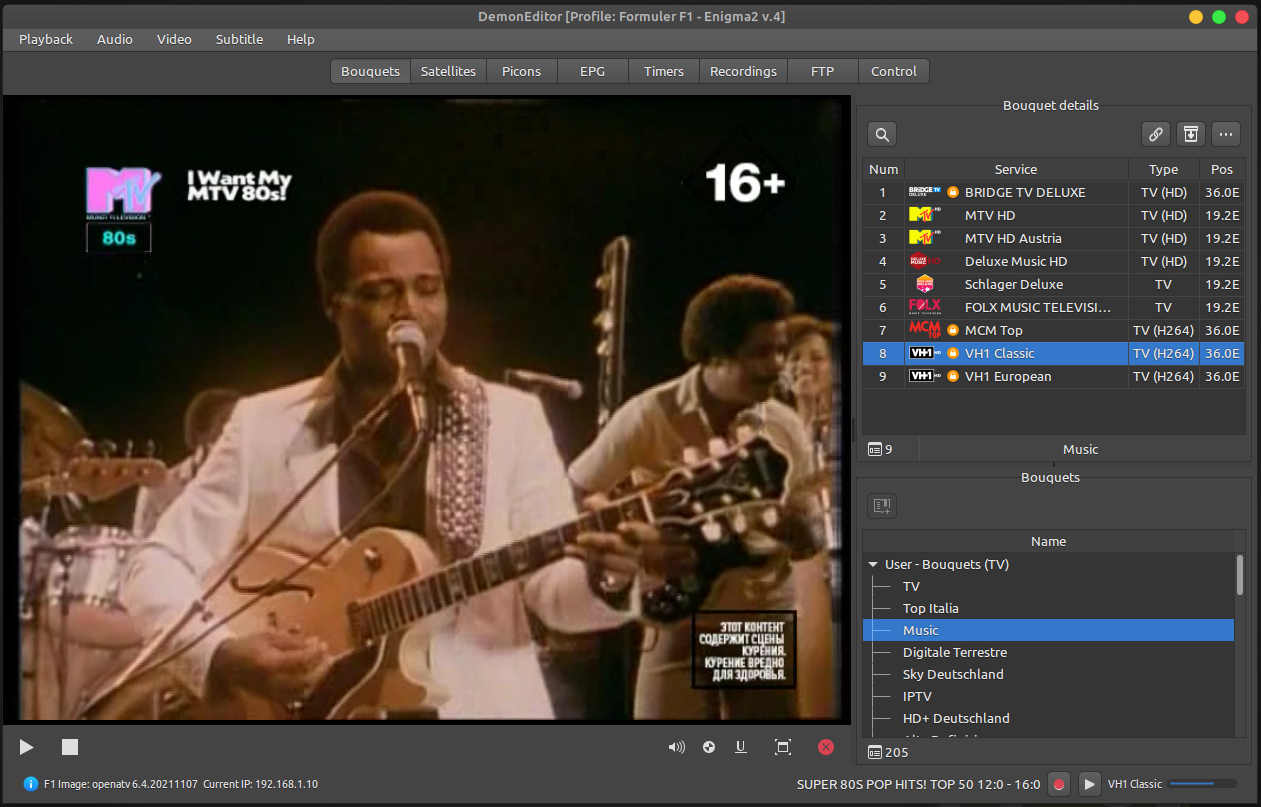
Task: Toggle fullscreen video mode icon
Action: [x=783, y=747]
